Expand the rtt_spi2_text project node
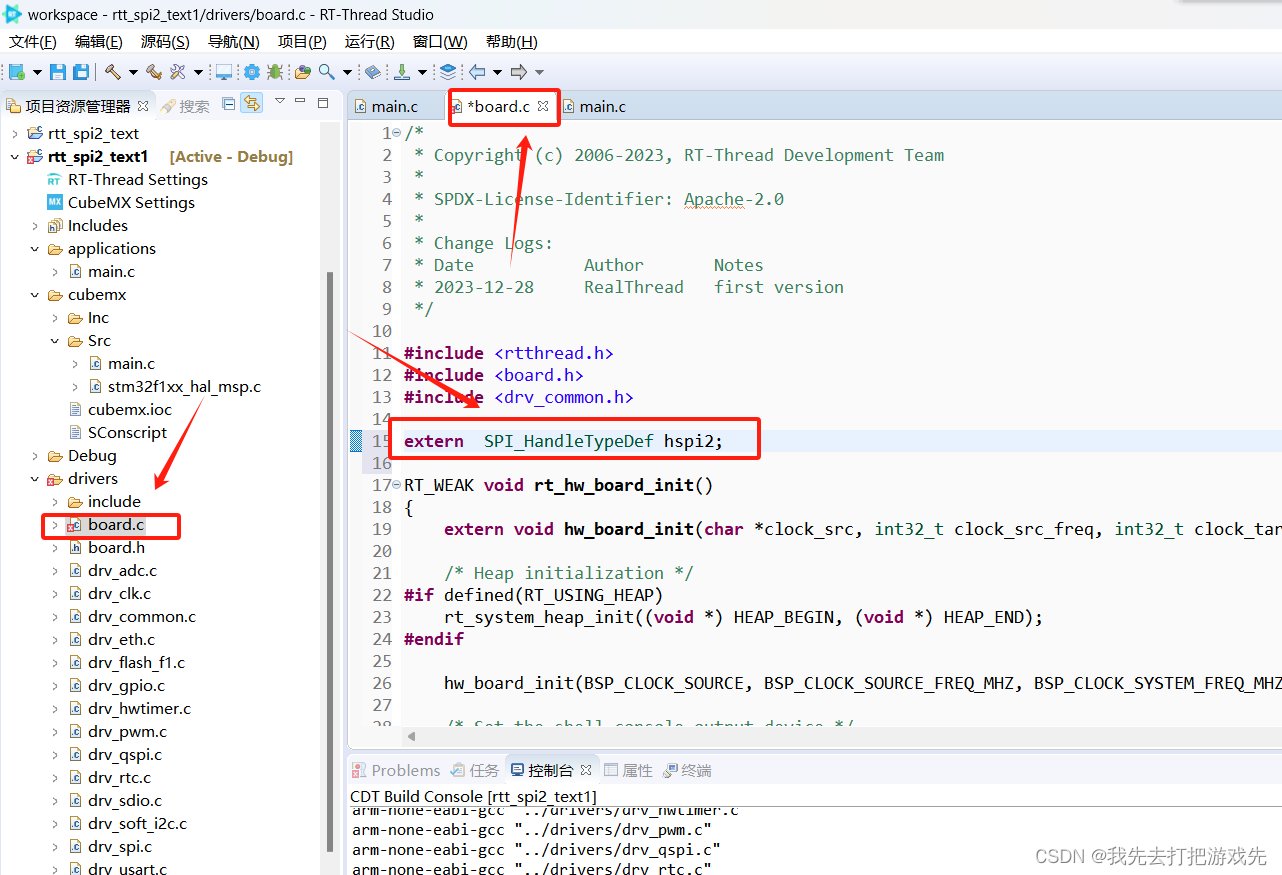 [14, 134]
